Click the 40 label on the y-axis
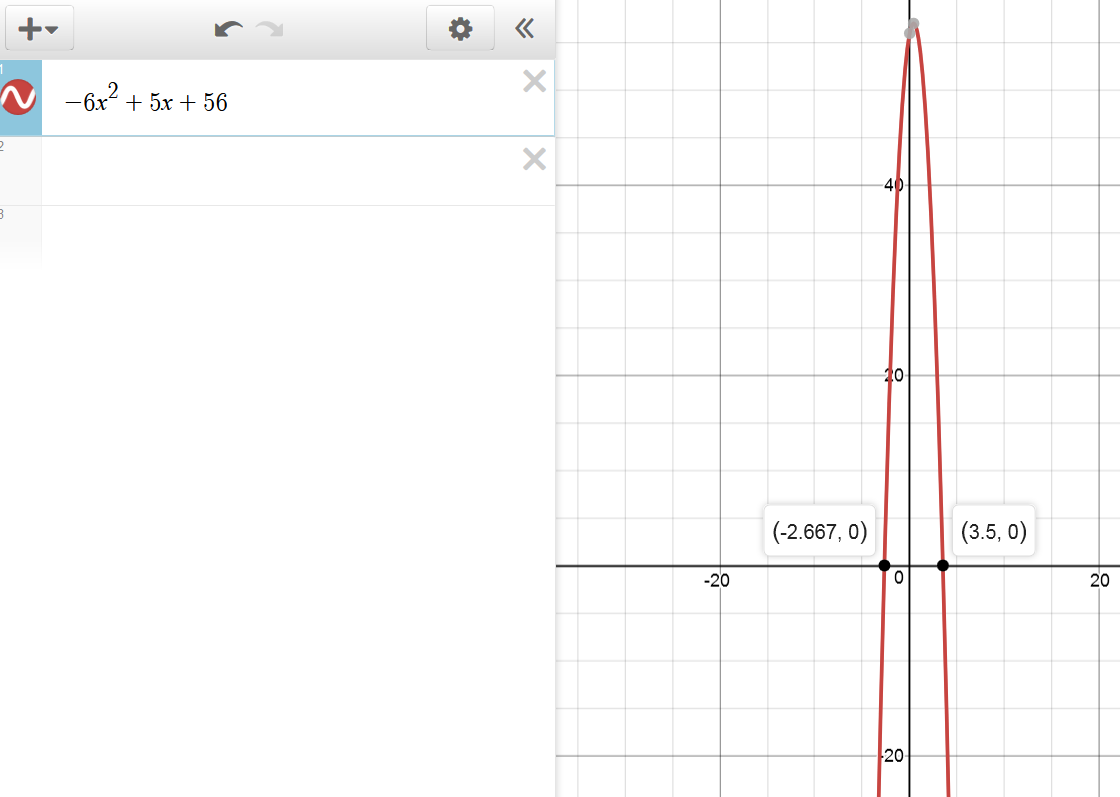The image size is (1120, 797). point(893,185)
